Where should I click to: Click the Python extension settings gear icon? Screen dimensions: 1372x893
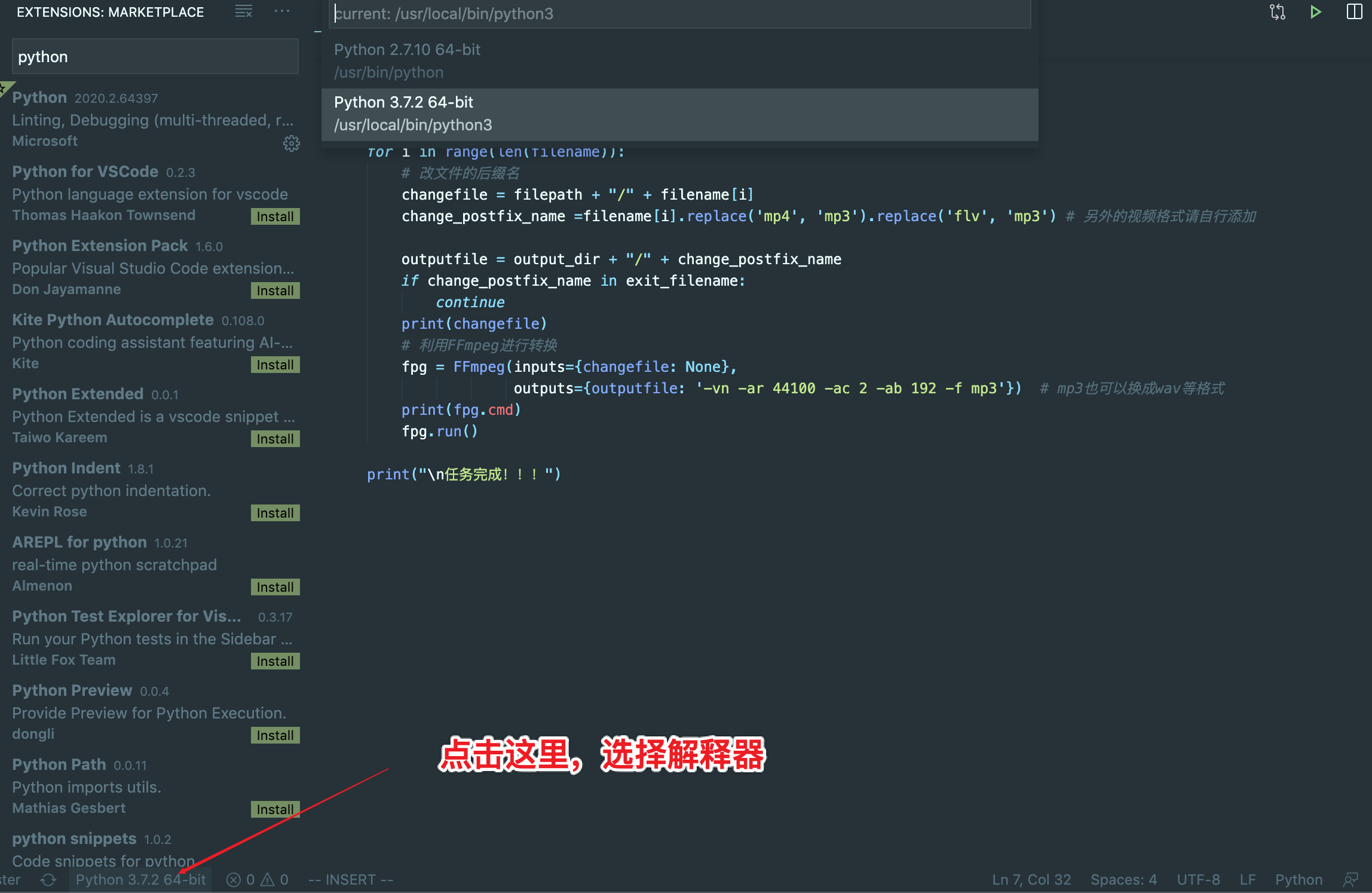point(291,141)
